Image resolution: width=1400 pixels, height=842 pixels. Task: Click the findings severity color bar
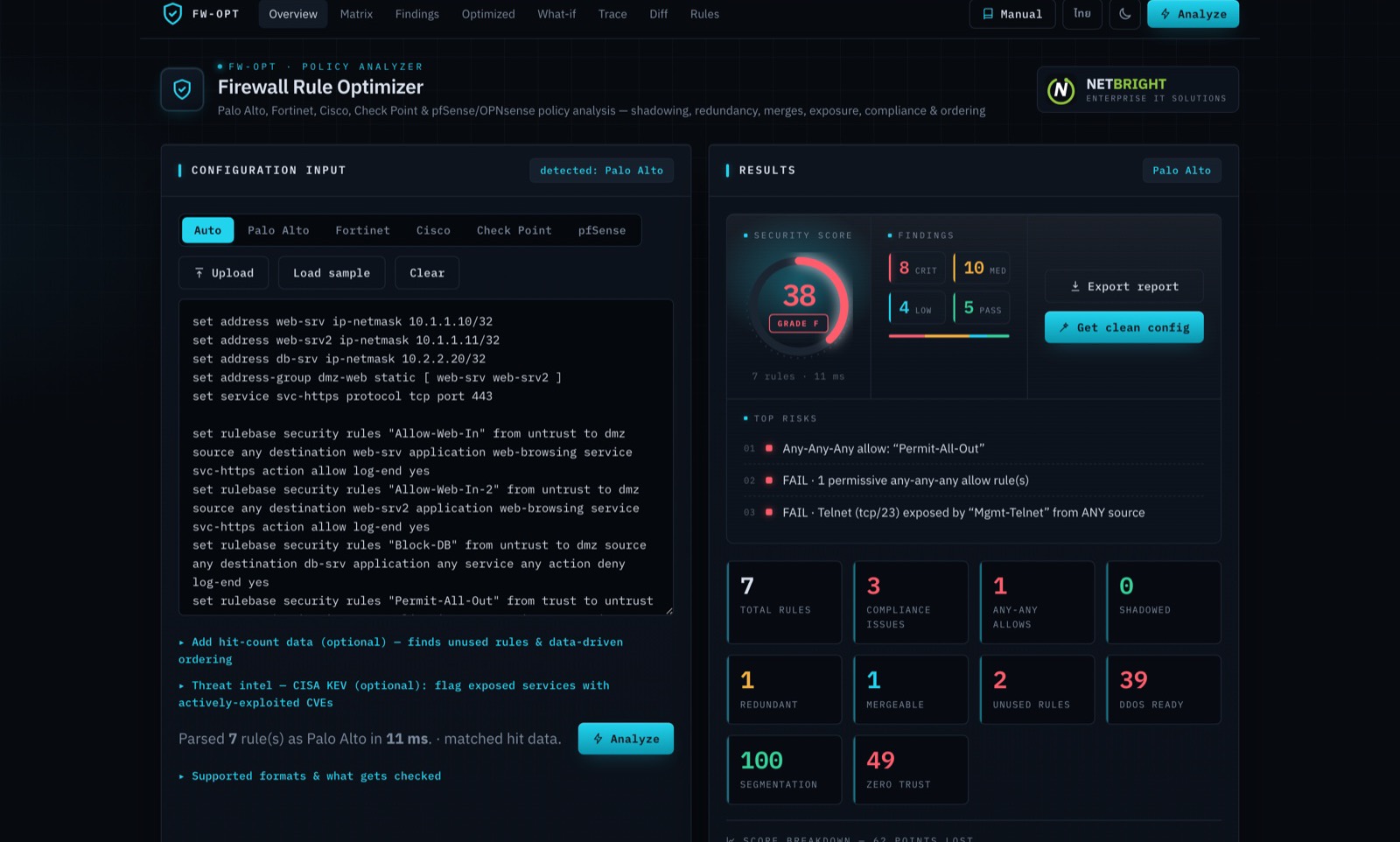point(949,335)
